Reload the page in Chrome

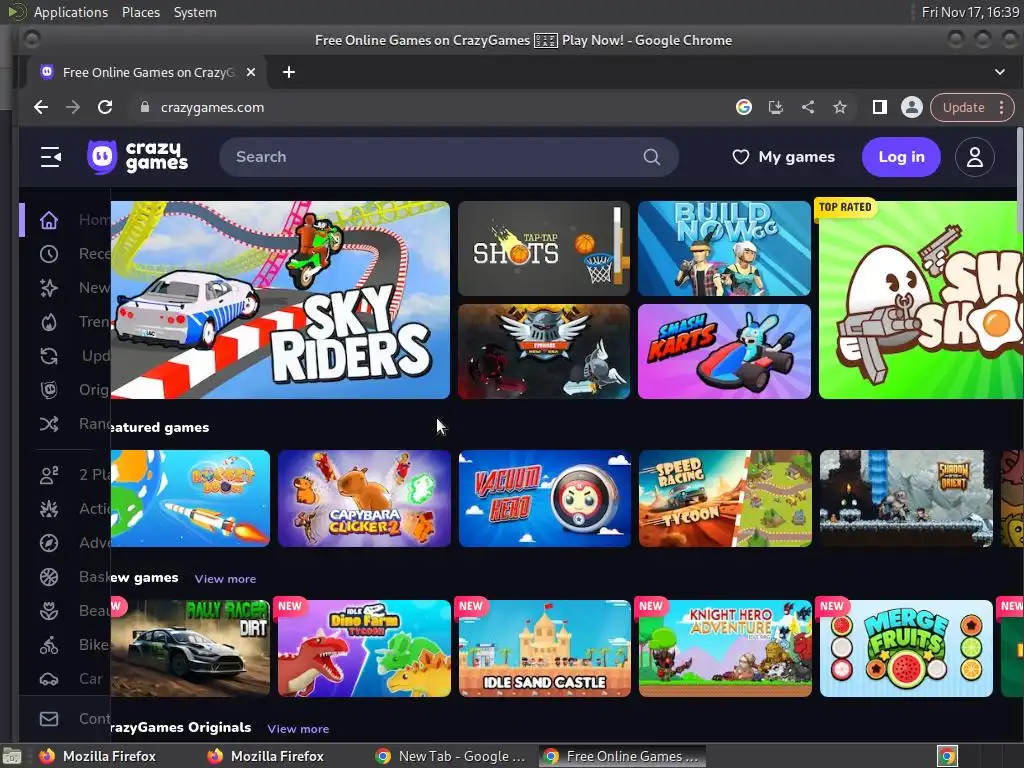click(105, 107)
